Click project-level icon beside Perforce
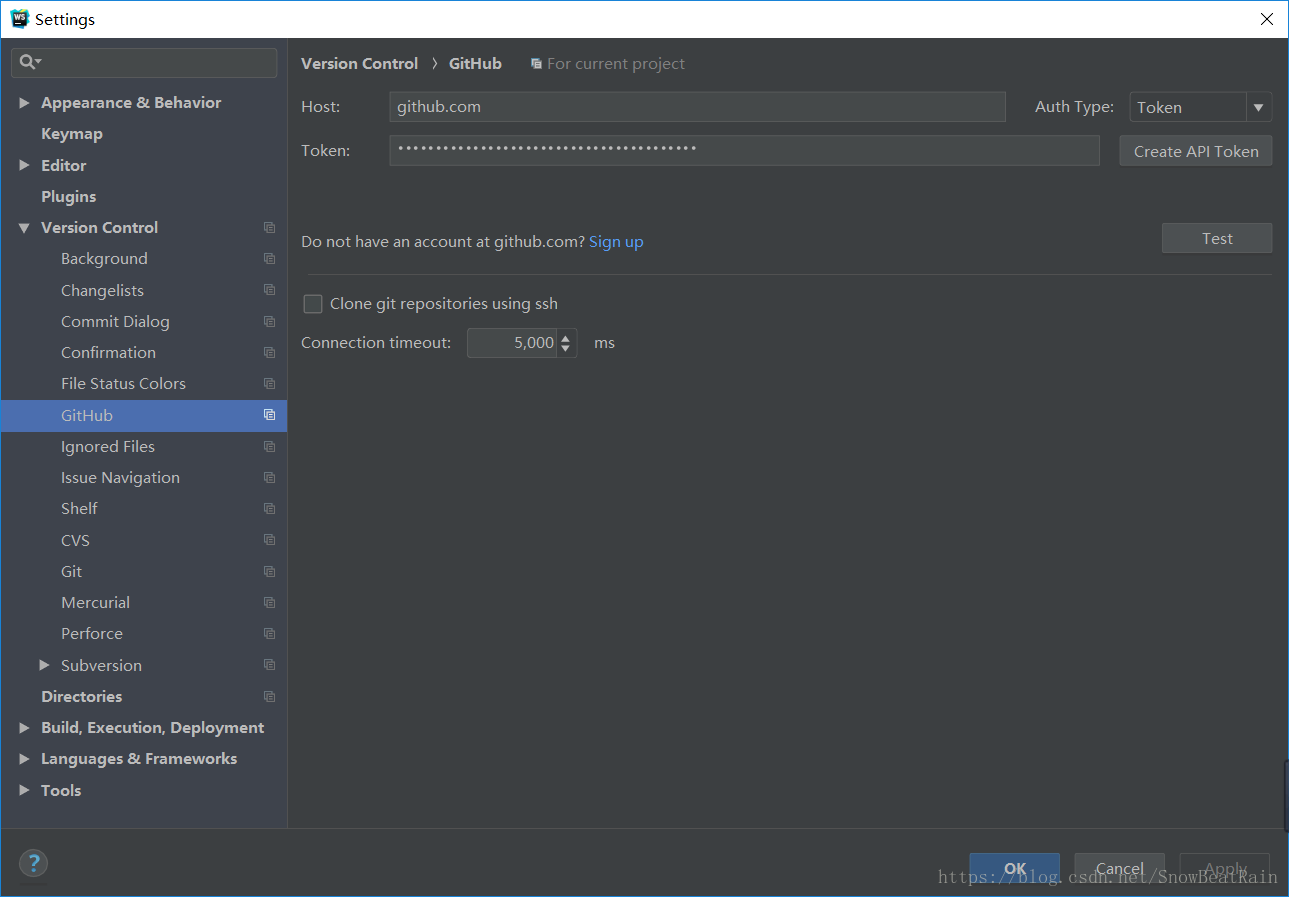This screenshot has height=897, width=1289. click(x=269, y=634)
